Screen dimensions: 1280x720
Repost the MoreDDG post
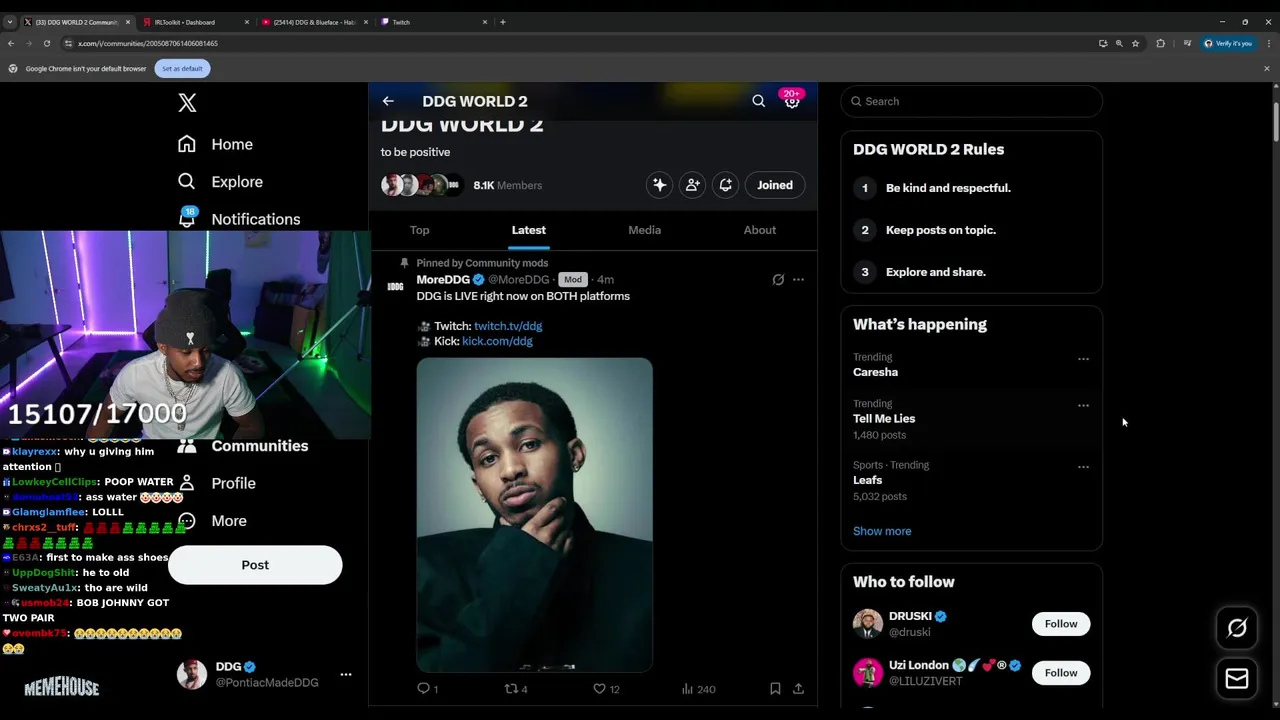pyautogui.click(x=516, y=689)
